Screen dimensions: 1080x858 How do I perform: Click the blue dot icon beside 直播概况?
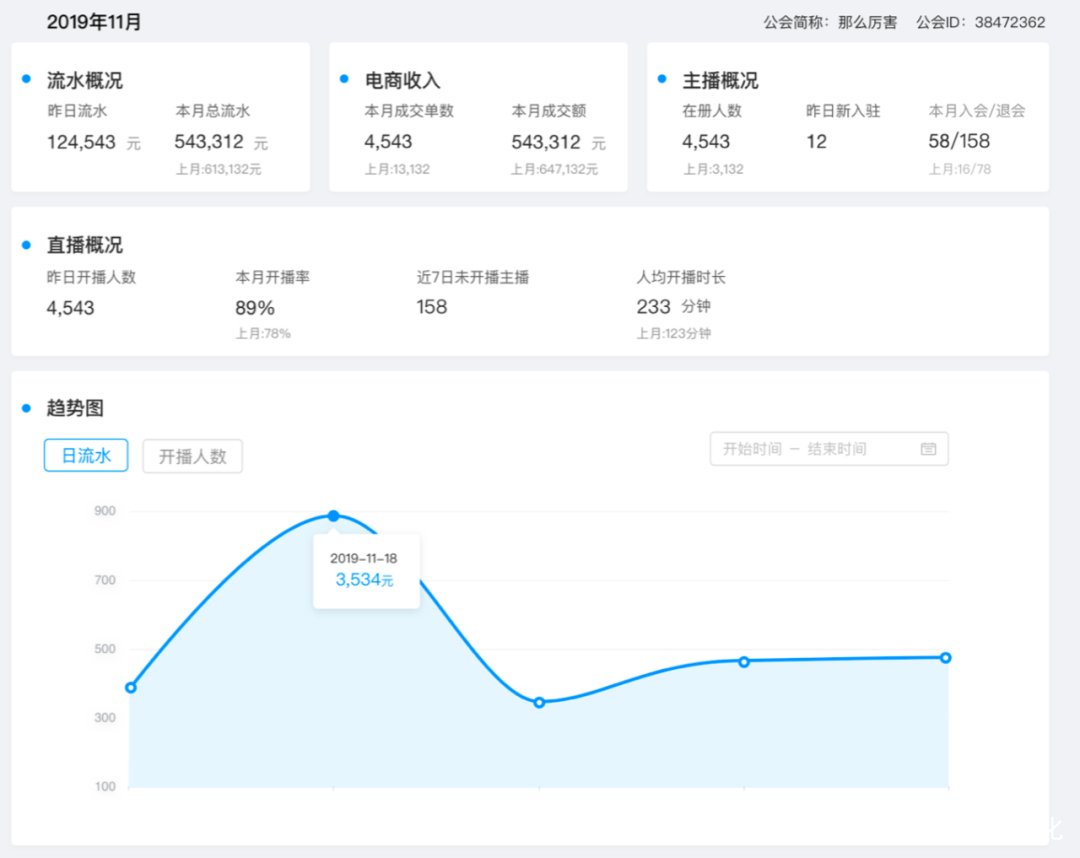28,245
